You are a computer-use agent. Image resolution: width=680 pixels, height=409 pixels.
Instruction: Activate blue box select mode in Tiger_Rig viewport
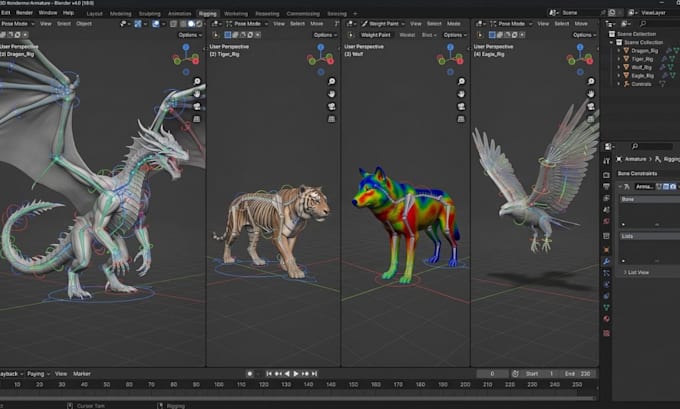pyautogui.click(x=228, y=35)
